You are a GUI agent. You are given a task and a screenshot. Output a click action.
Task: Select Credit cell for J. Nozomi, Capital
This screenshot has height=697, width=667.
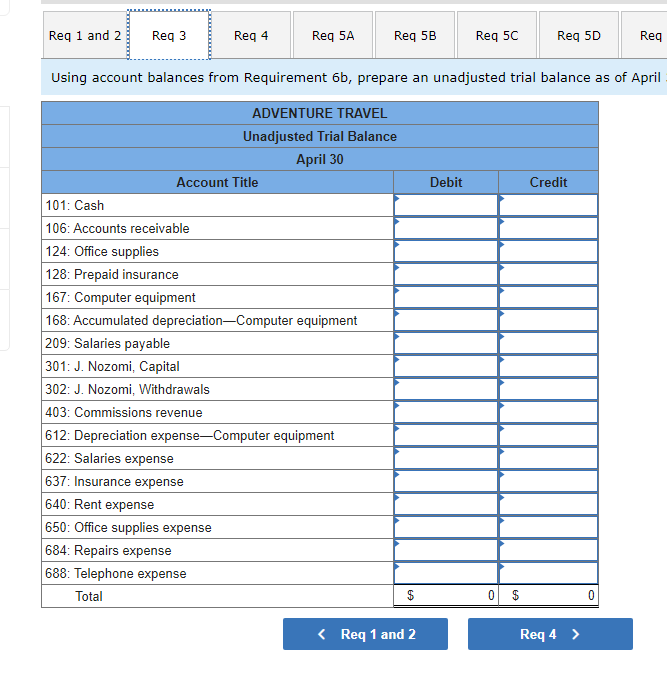pos(548,366)
